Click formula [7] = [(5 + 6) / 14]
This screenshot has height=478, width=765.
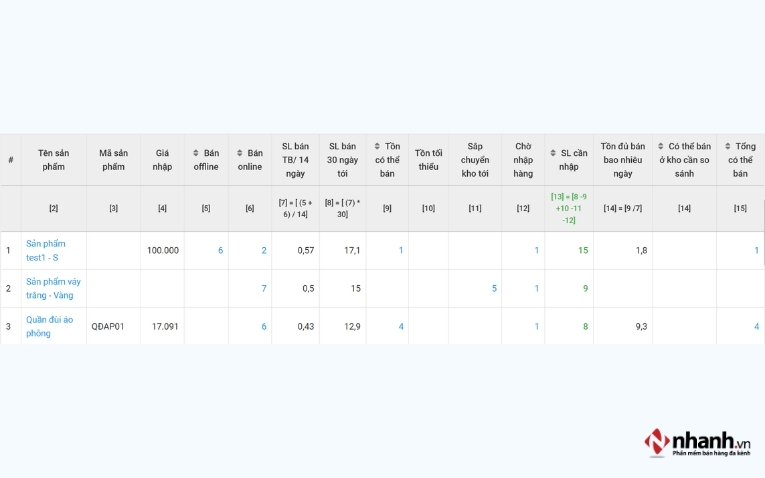coord(295,208)
